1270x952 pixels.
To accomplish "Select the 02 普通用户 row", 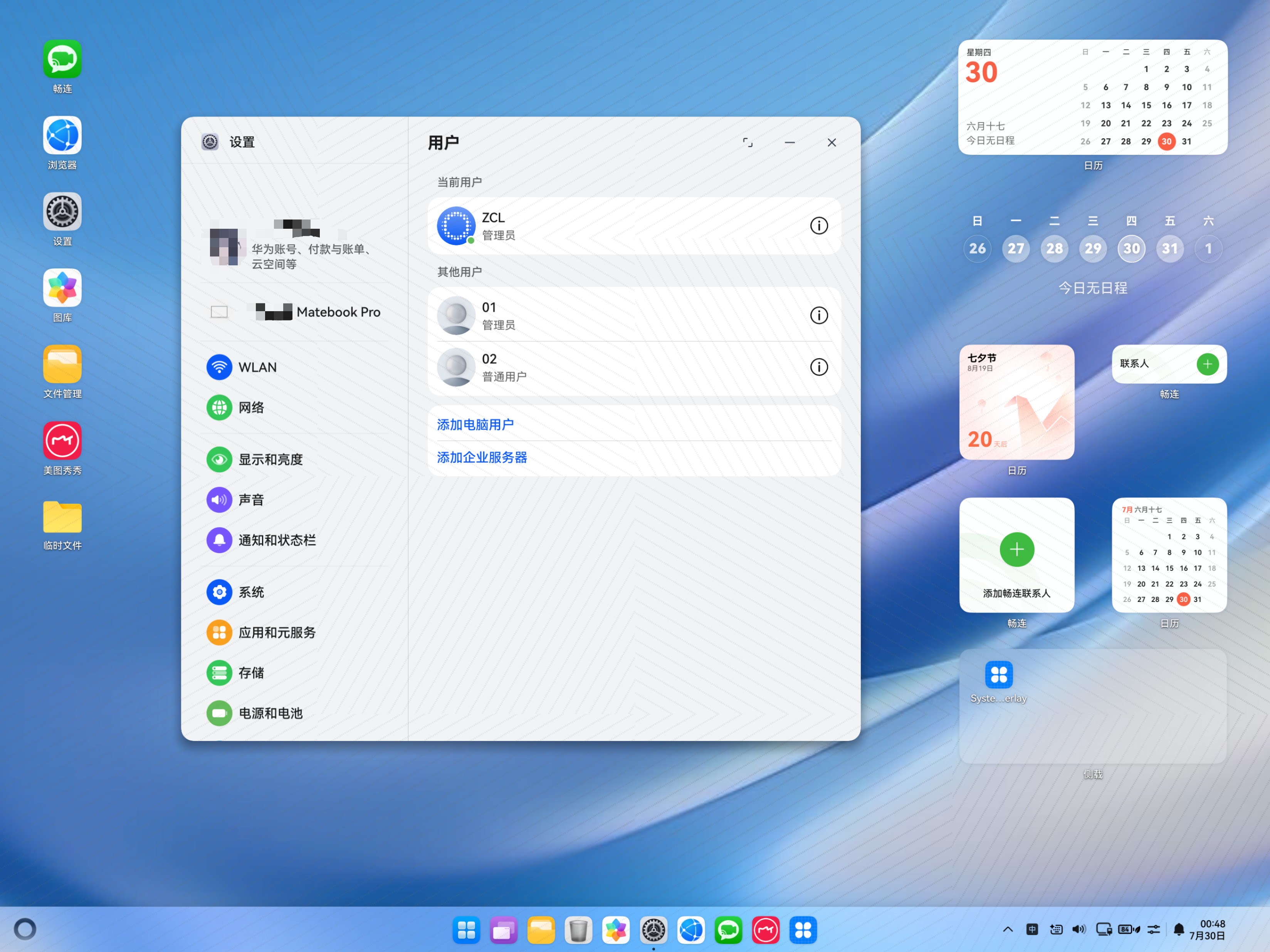I will 634,368.
